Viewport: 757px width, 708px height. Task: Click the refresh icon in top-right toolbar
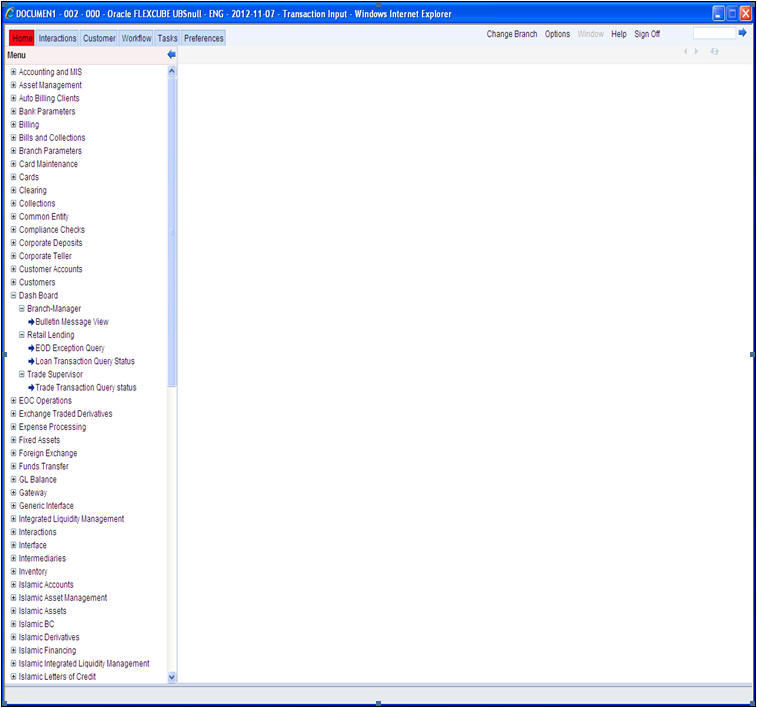pyautogui.click(x=714, y=51)
